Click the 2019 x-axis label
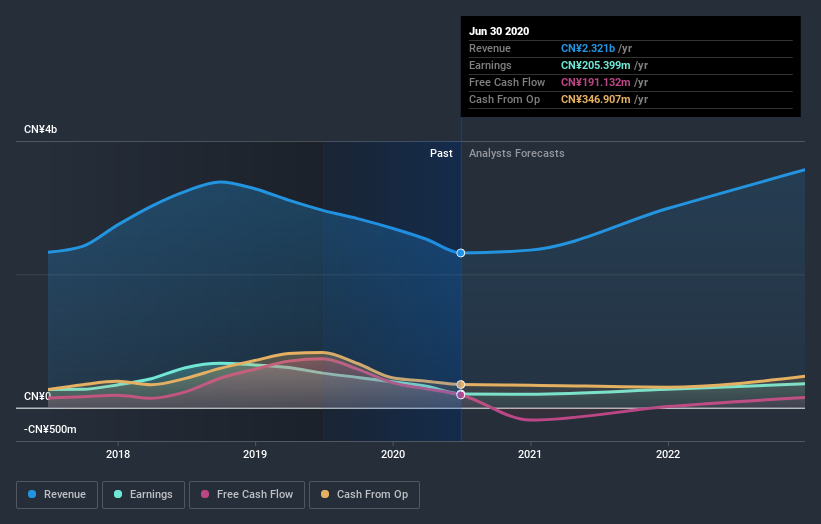Image resolution: width=821 pixels, height=524 pixels. coord(255,454)
